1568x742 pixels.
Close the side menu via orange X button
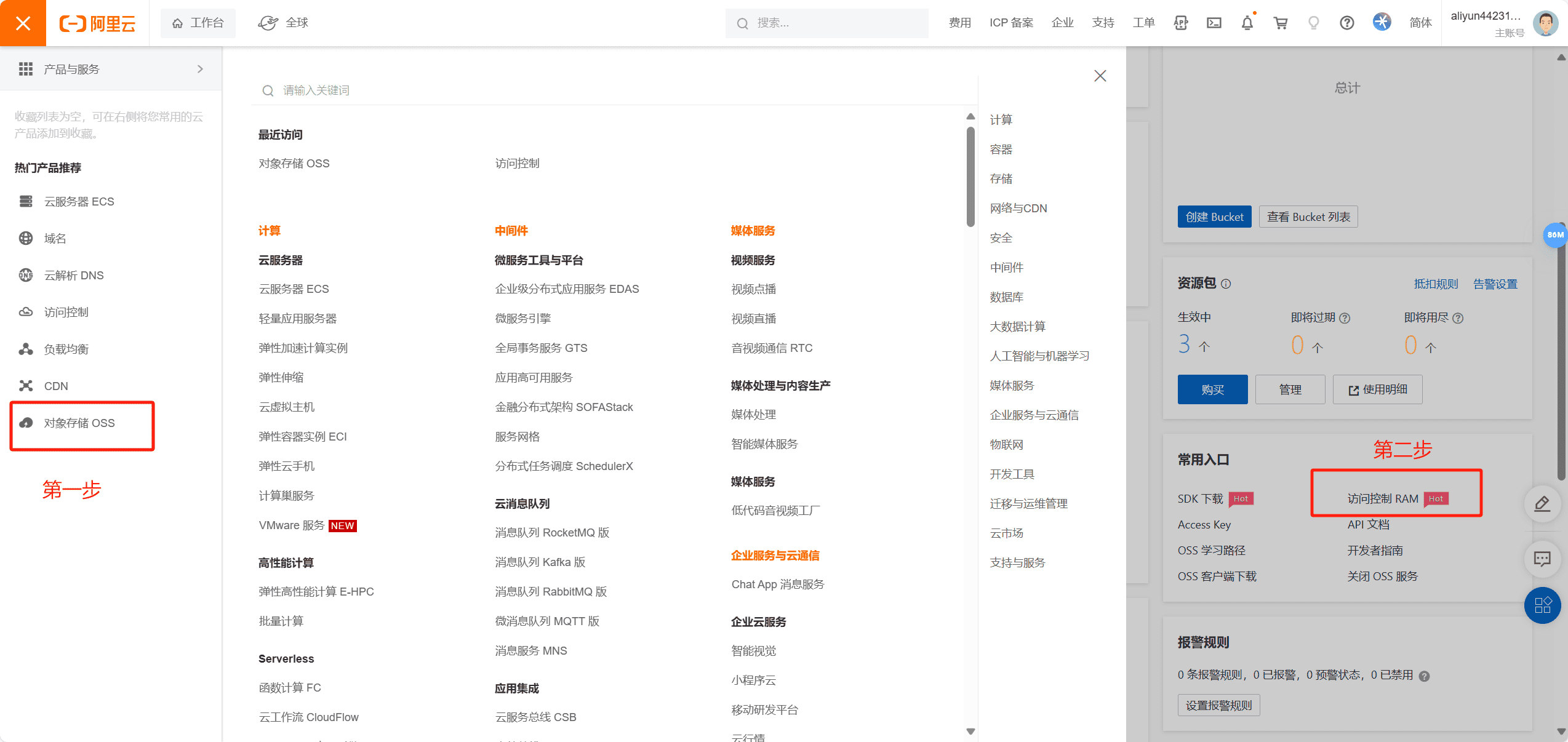23,23
